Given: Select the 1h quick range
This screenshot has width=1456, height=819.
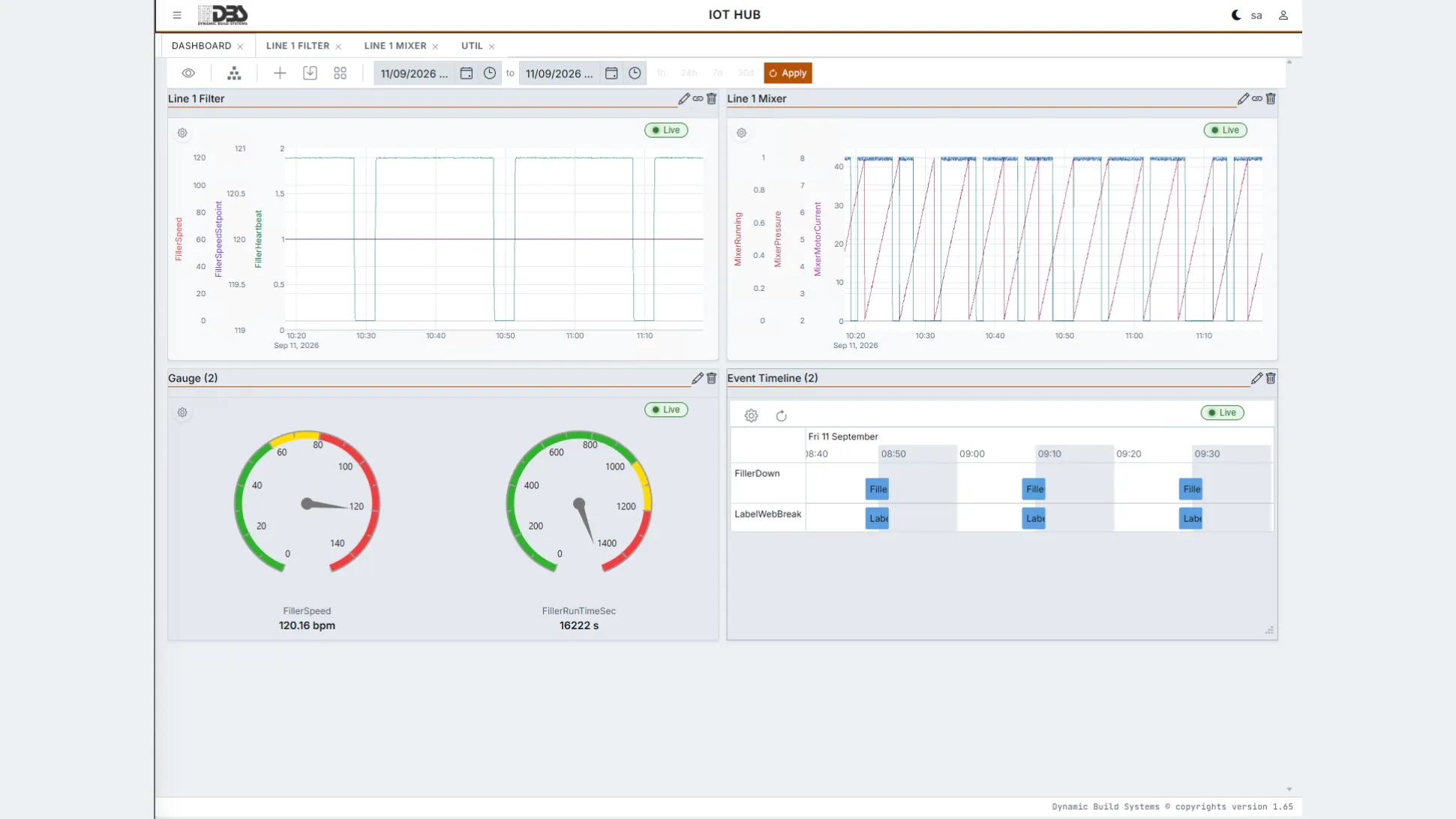Looking at the screenshot, I should [661, 73].
